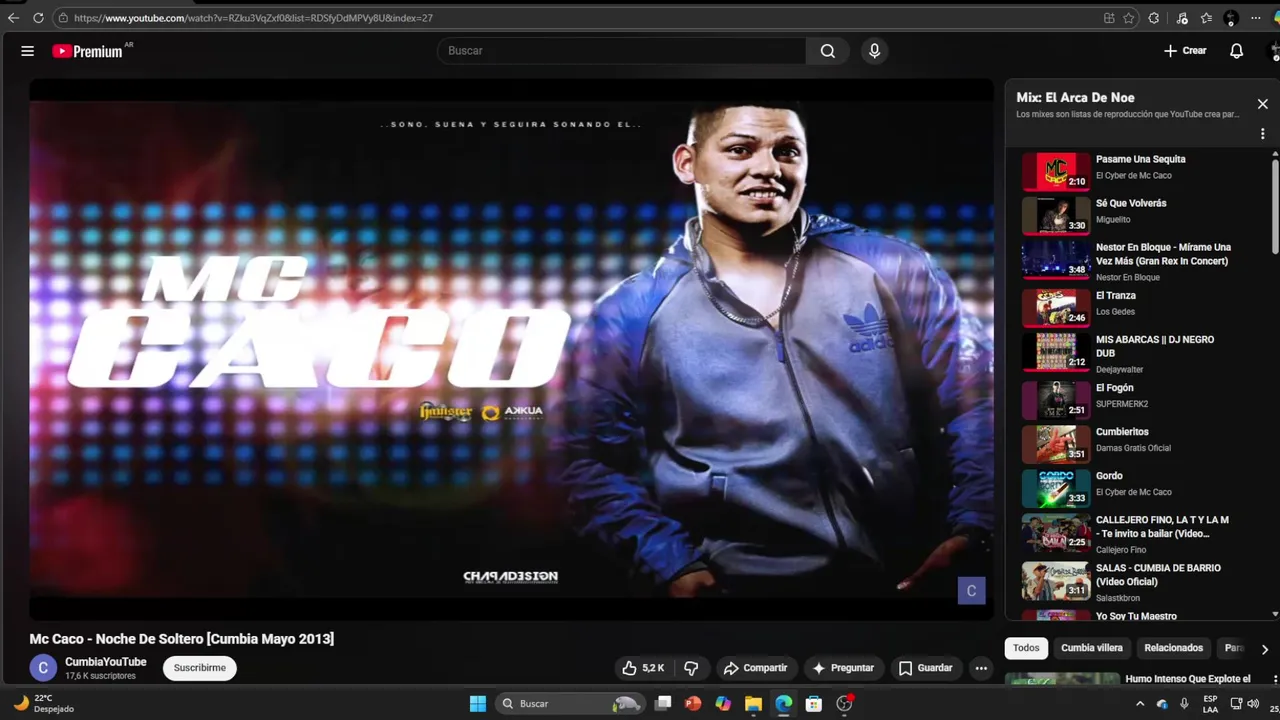Viewport: 1280px width, 720px height.
Task: Open Task View on taskbar
Action: [x=663, y=704]
